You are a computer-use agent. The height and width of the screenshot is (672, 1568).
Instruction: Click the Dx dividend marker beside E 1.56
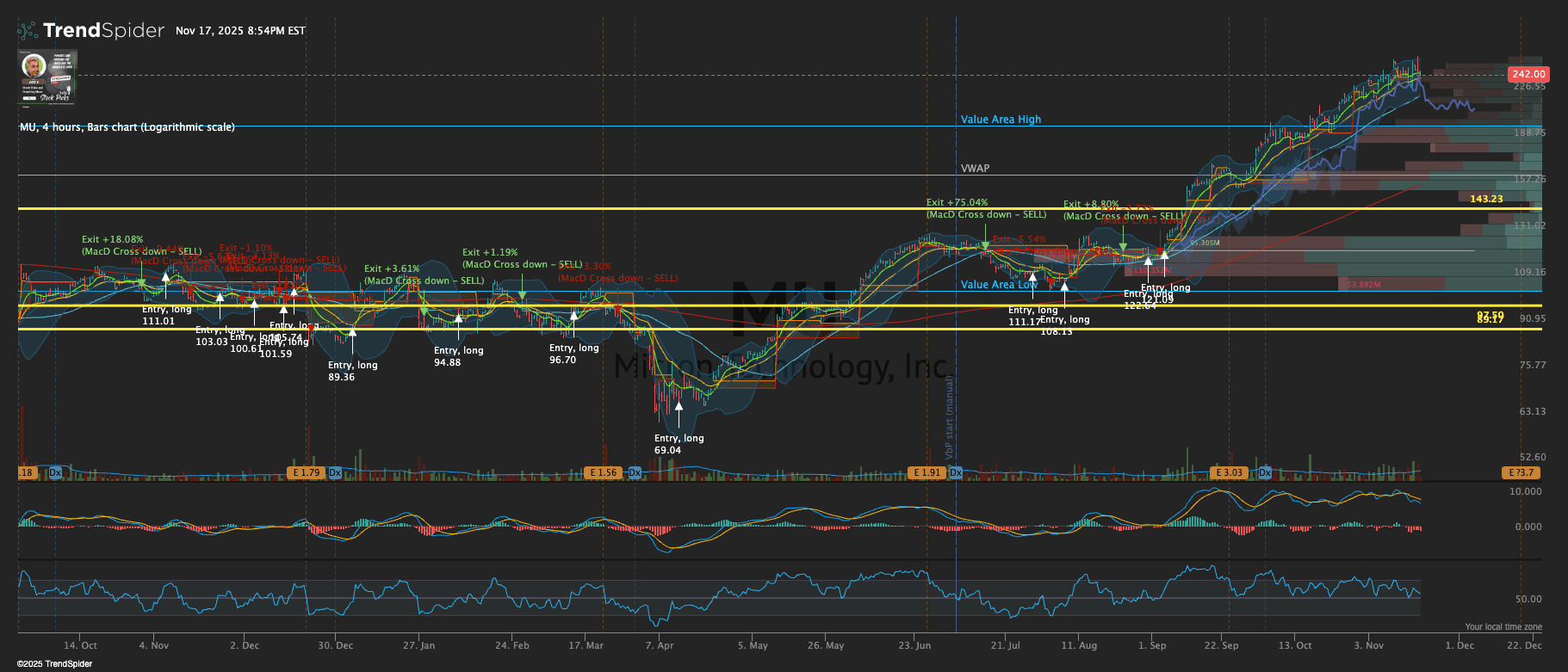coord(635,472)
